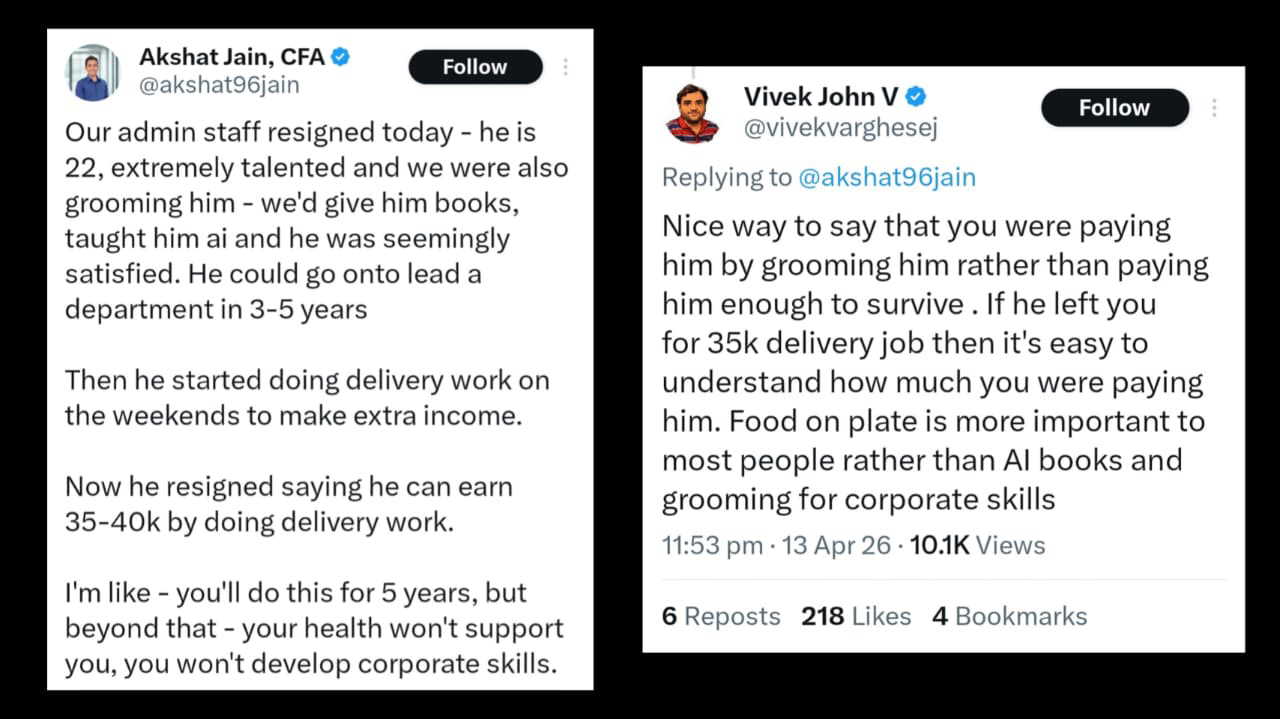Click the 11:53 pm · 13 Apr 26 timestamp
This screenshot has width=1280, height=719.
(x=778, y=545)
